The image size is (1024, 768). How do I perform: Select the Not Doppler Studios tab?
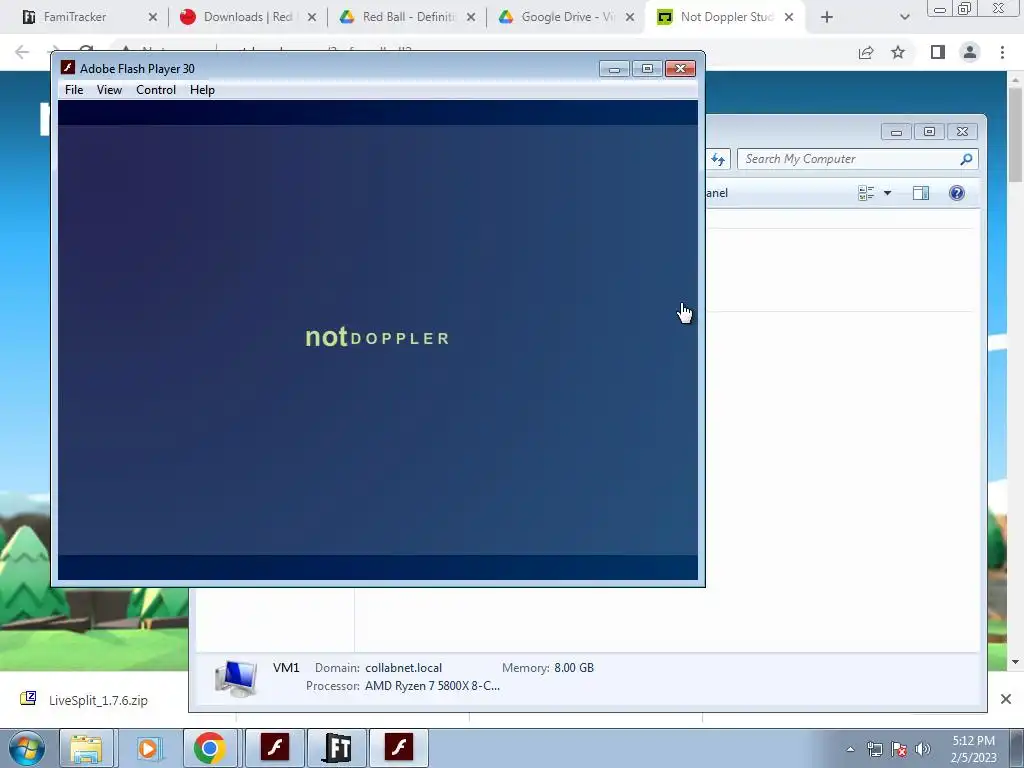point(726,17)
